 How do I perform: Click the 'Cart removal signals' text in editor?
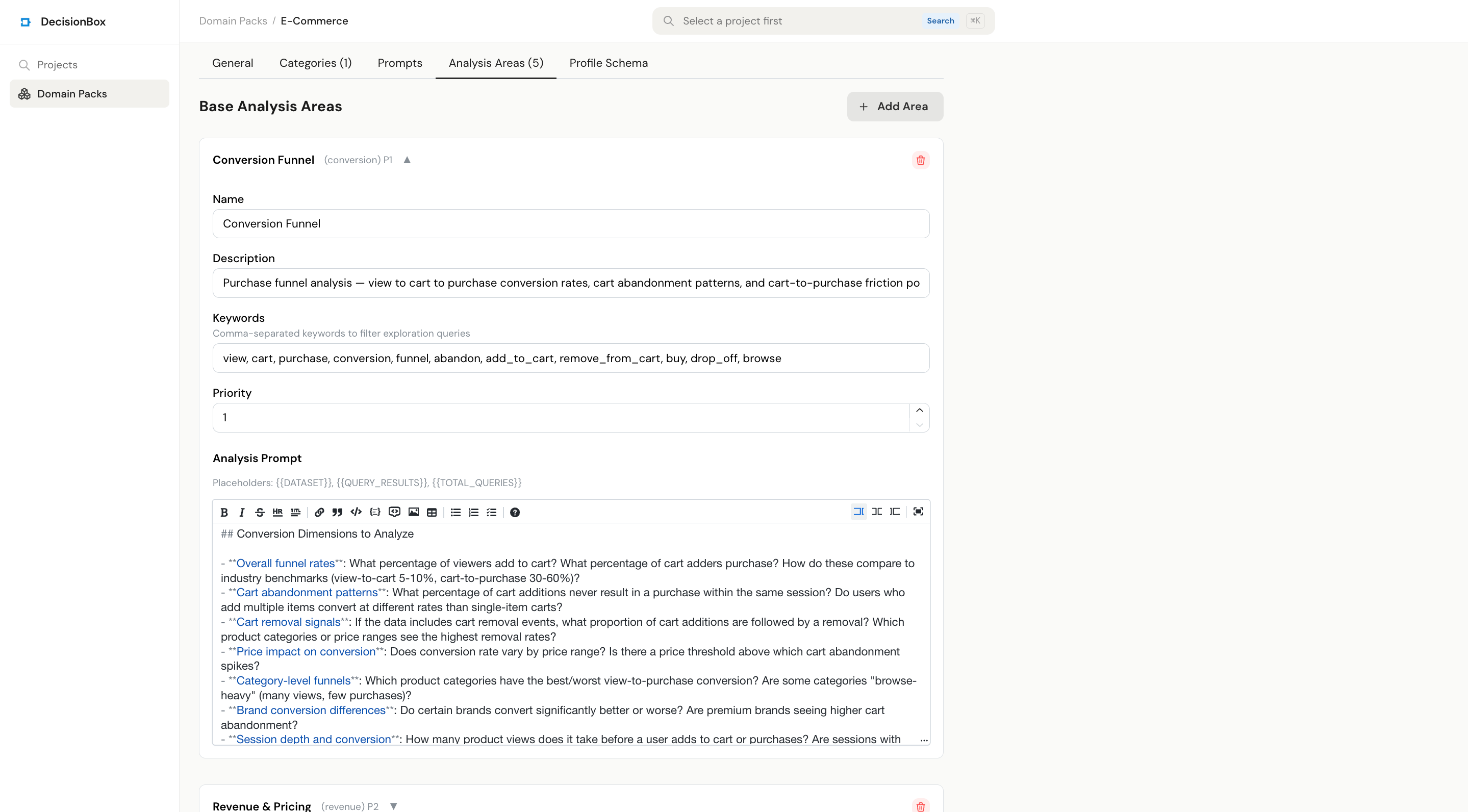[288, 622]
